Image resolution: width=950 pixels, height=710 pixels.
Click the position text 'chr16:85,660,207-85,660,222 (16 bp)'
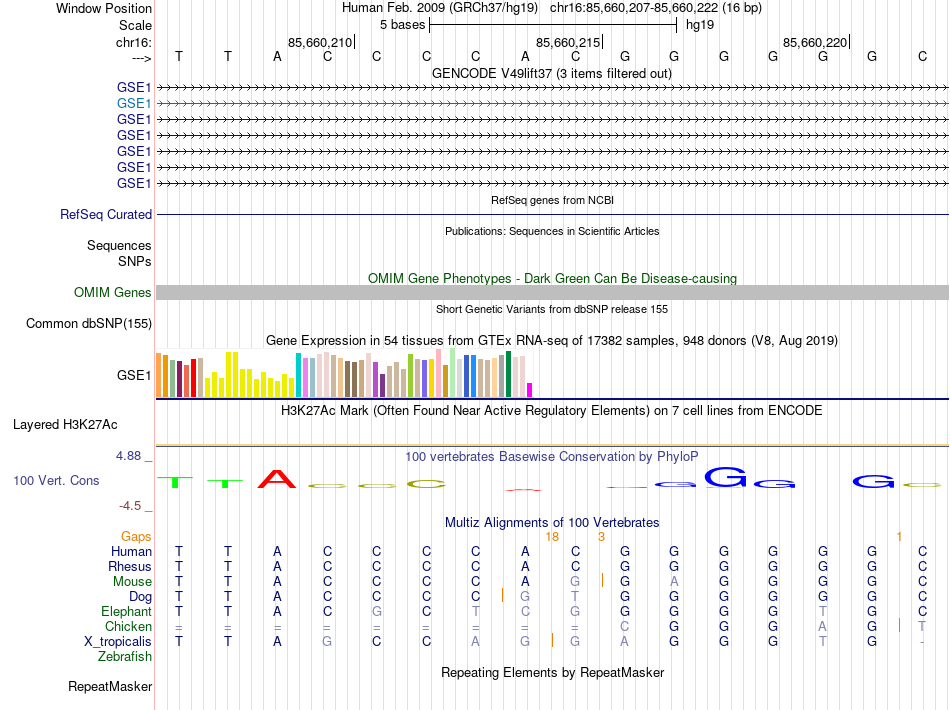click(656, 8)
